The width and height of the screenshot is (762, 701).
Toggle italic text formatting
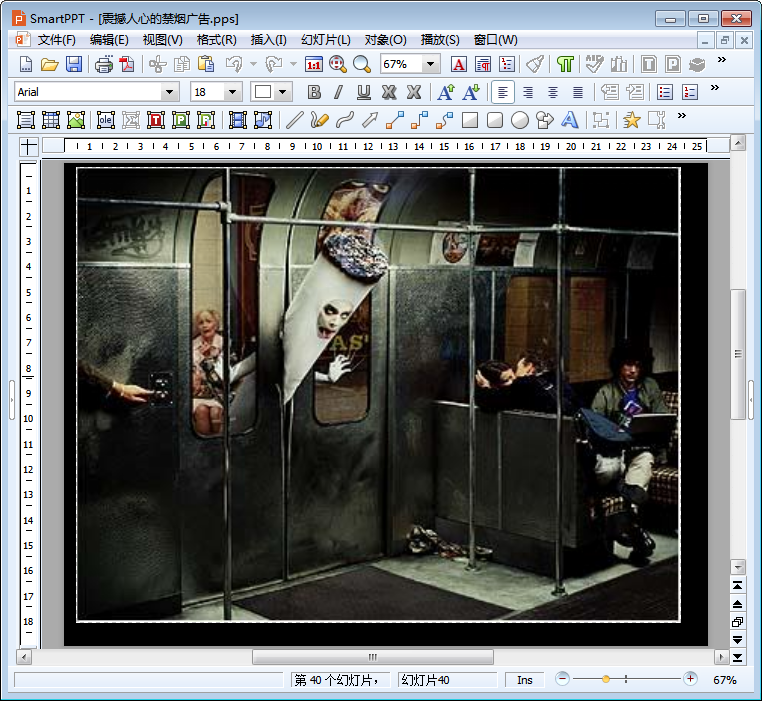pos(338,92)
